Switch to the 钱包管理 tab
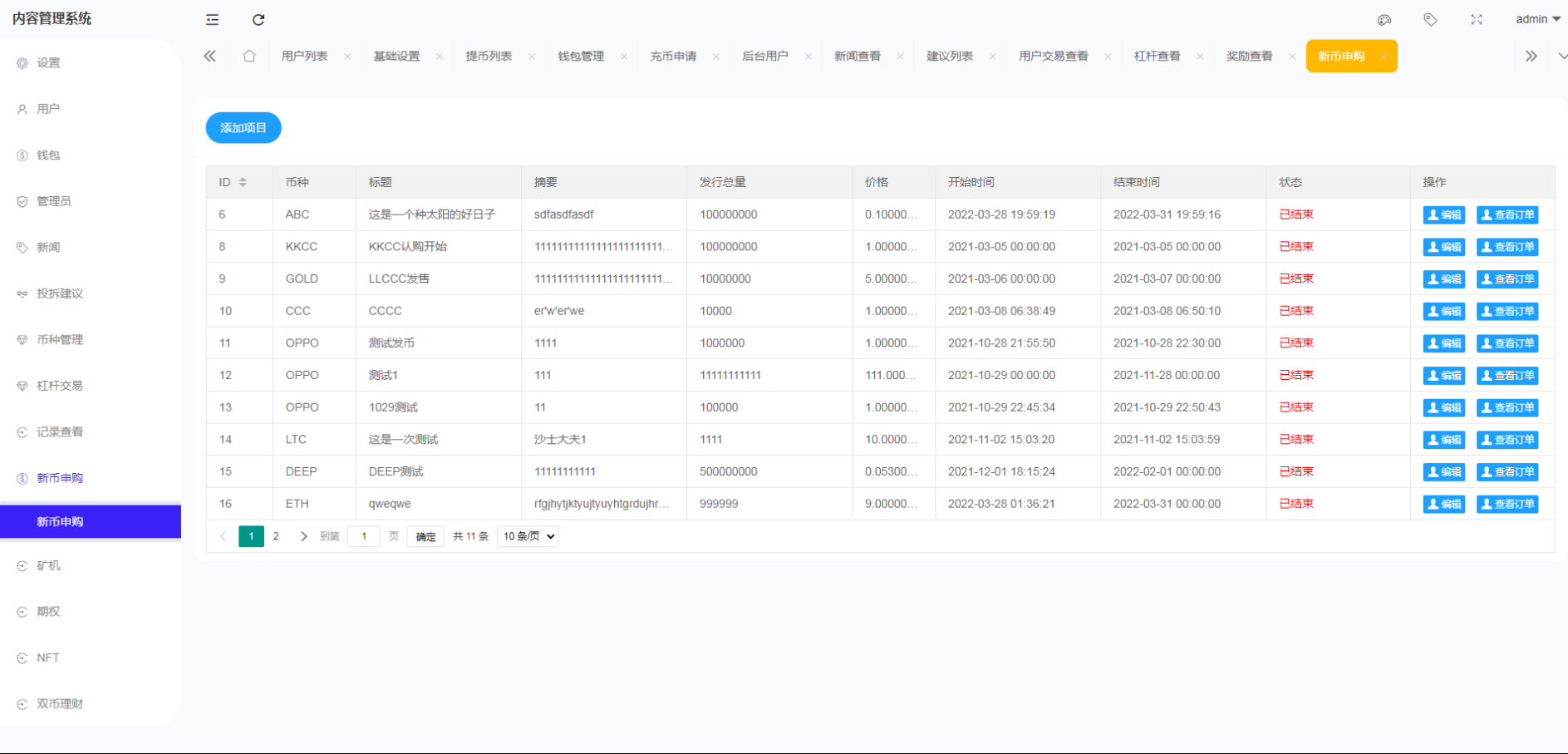Screen dimensions: 1568x754 pos(581,56)
